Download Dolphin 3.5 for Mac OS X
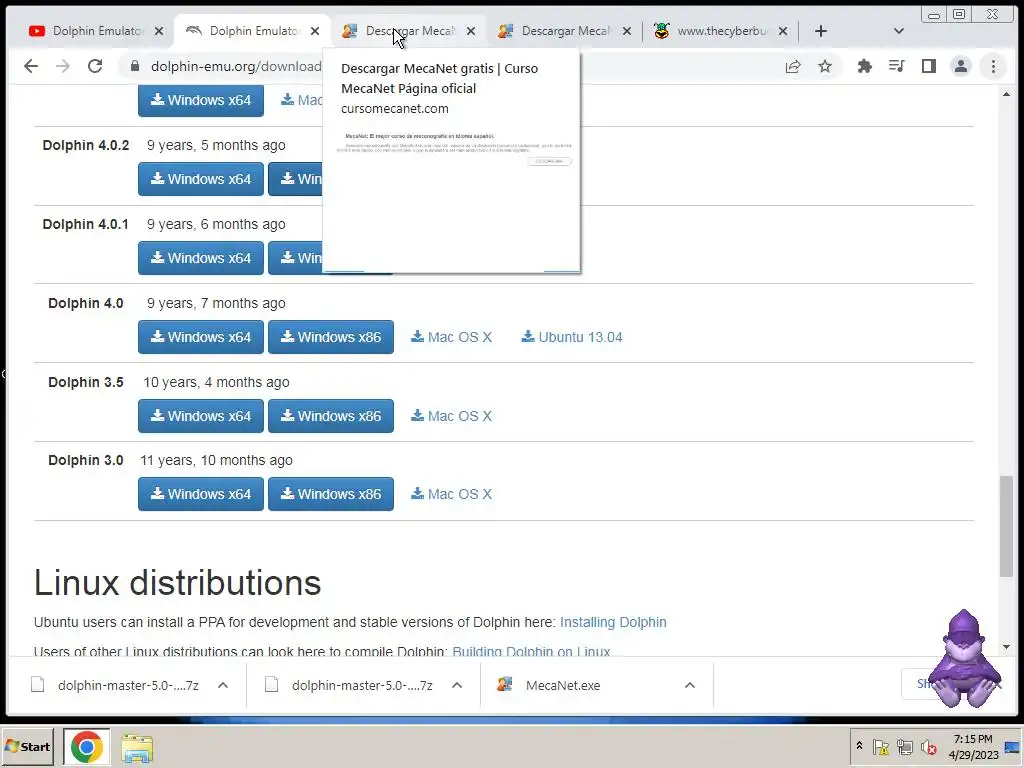The width and height of the screenshot is (1024, 768). tap(451, 416)
